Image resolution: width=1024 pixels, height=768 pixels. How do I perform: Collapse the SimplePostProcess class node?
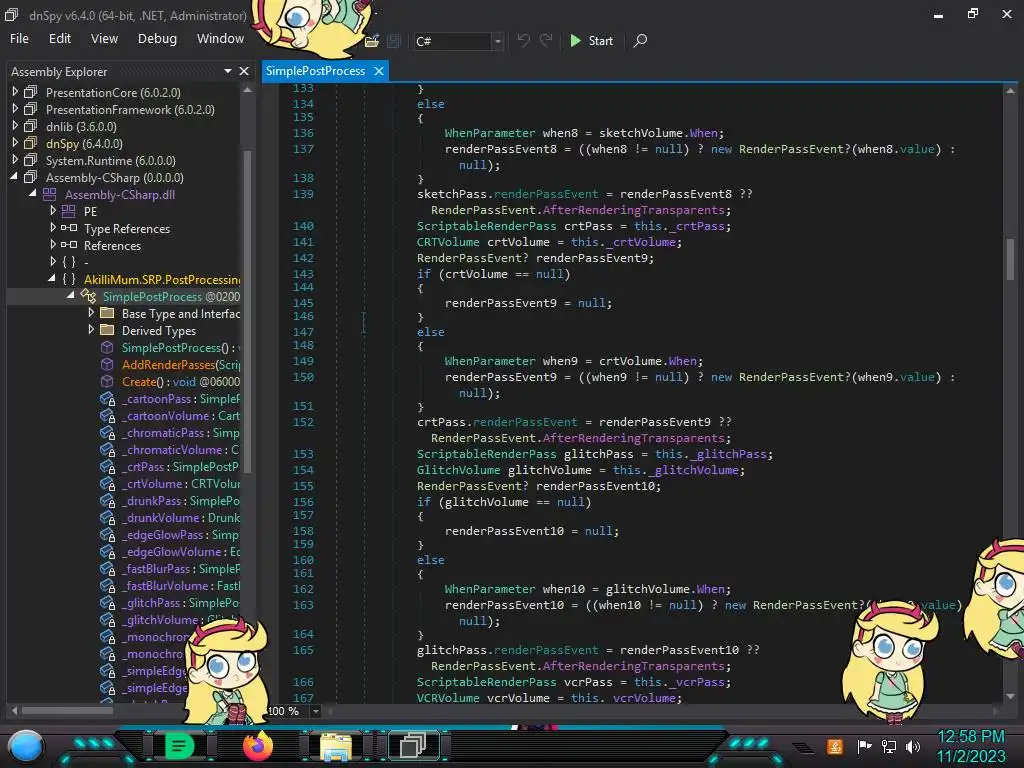point(71,296)
